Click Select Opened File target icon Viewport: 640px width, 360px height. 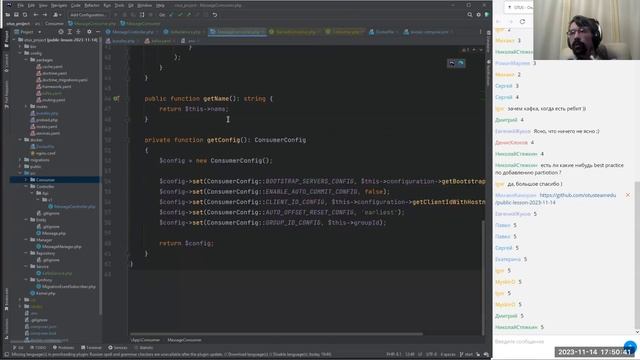click(61, 31)
